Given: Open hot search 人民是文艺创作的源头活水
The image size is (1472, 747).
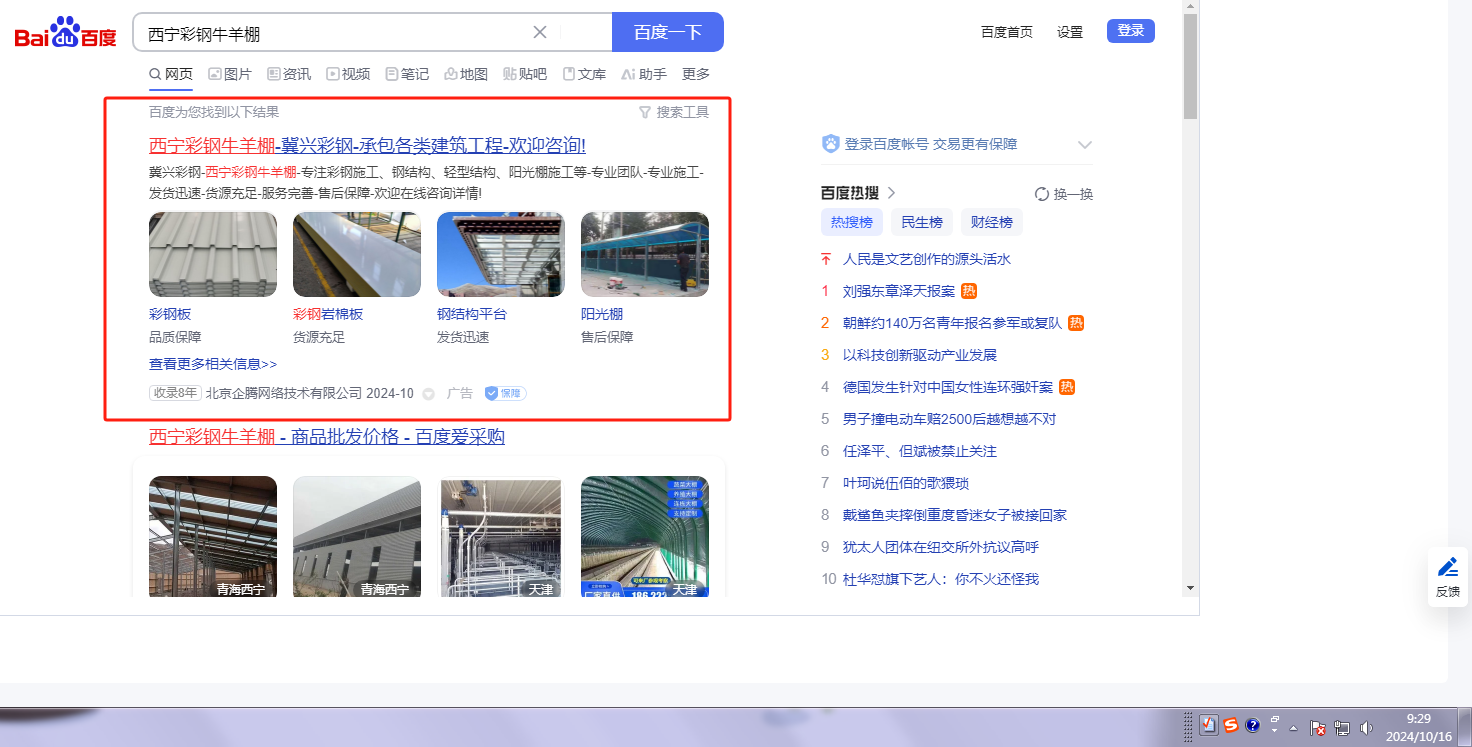Looking at the screenshot, I should click(927, 259).
